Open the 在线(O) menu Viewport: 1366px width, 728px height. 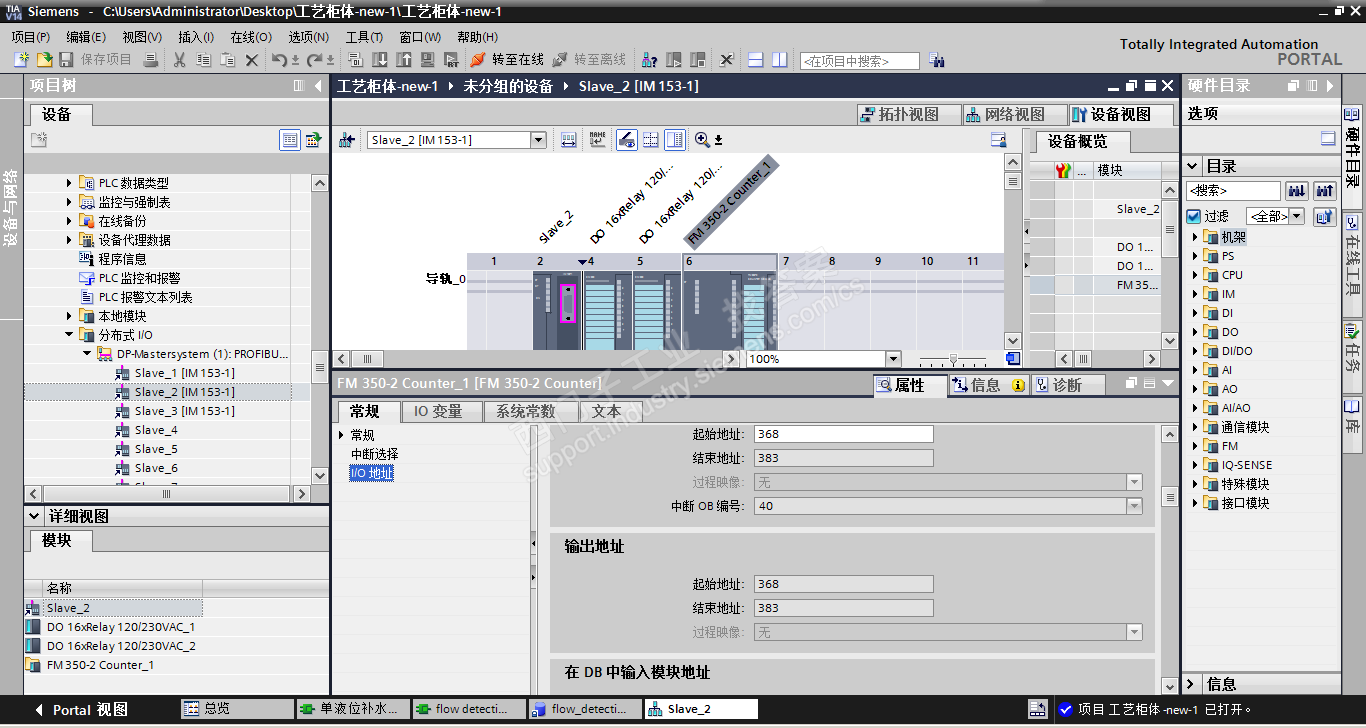[x=251, y=37]
